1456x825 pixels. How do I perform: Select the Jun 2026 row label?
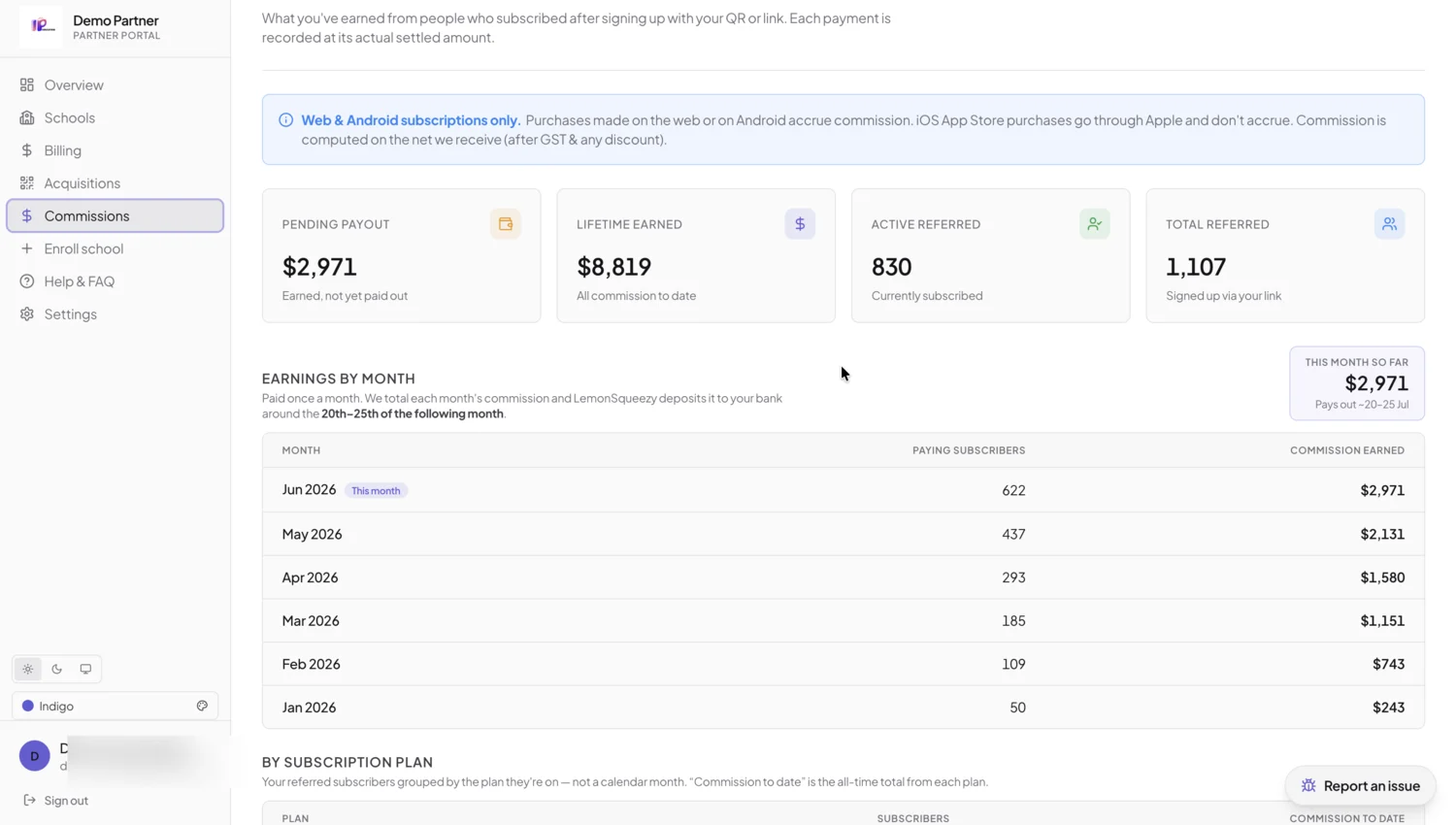(309, 490)
